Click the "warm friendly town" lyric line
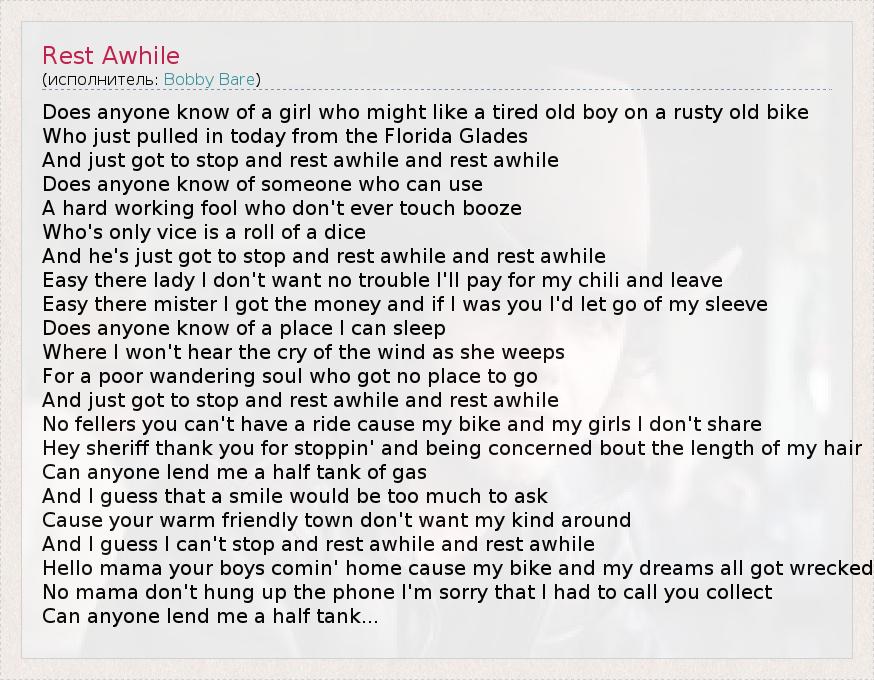The image size is (874, 680). point(336,520)
